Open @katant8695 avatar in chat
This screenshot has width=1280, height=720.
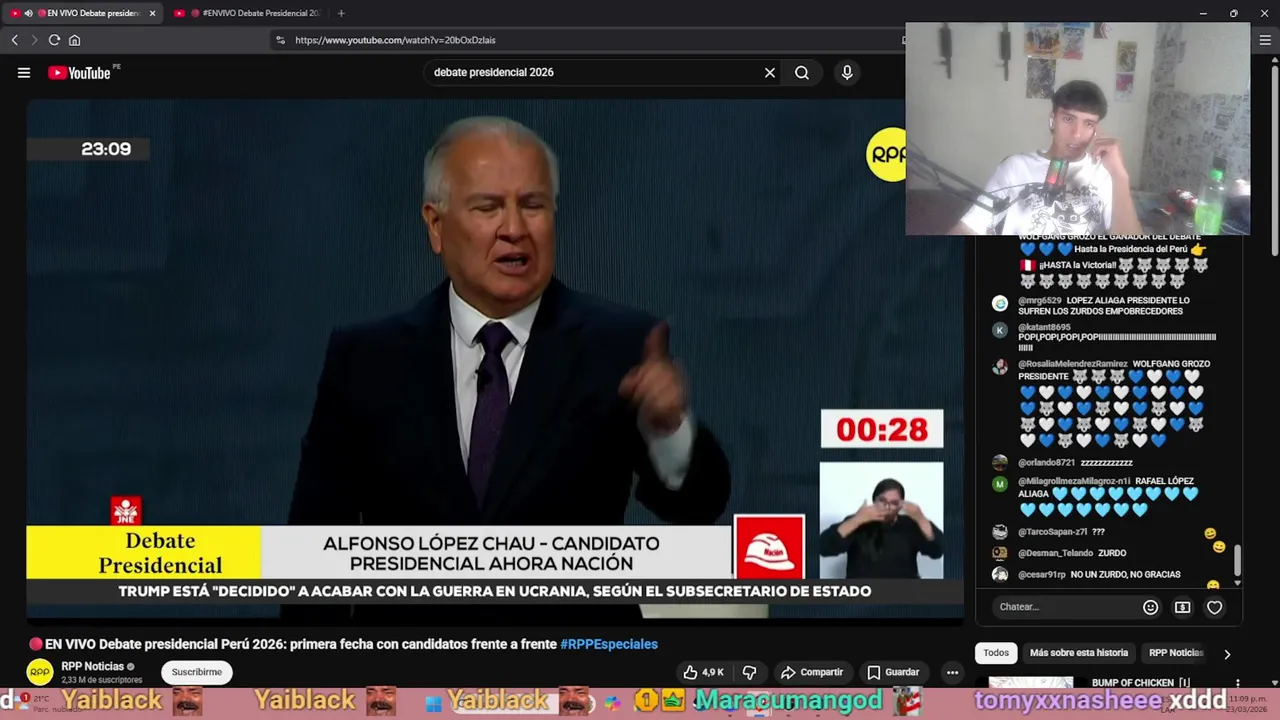click(x=1000, y=330)
